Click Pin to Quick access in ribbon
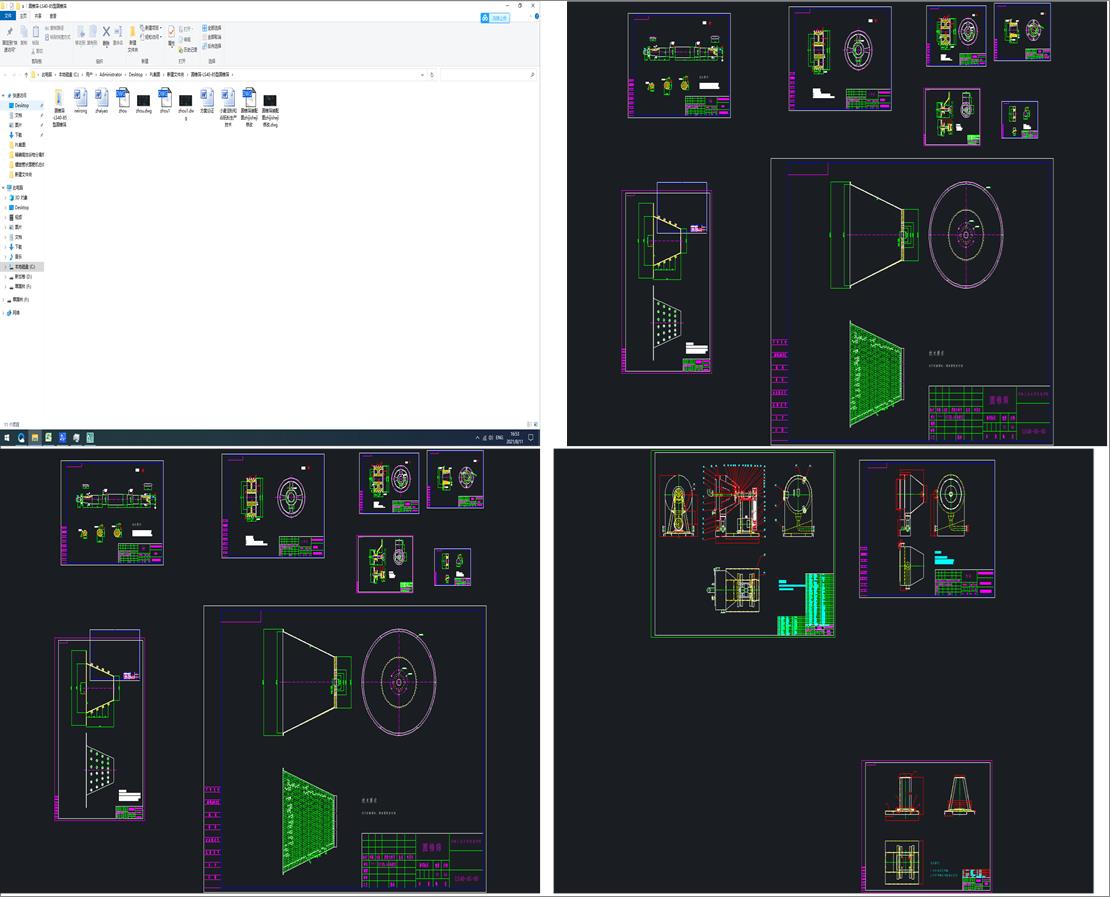 9,39
